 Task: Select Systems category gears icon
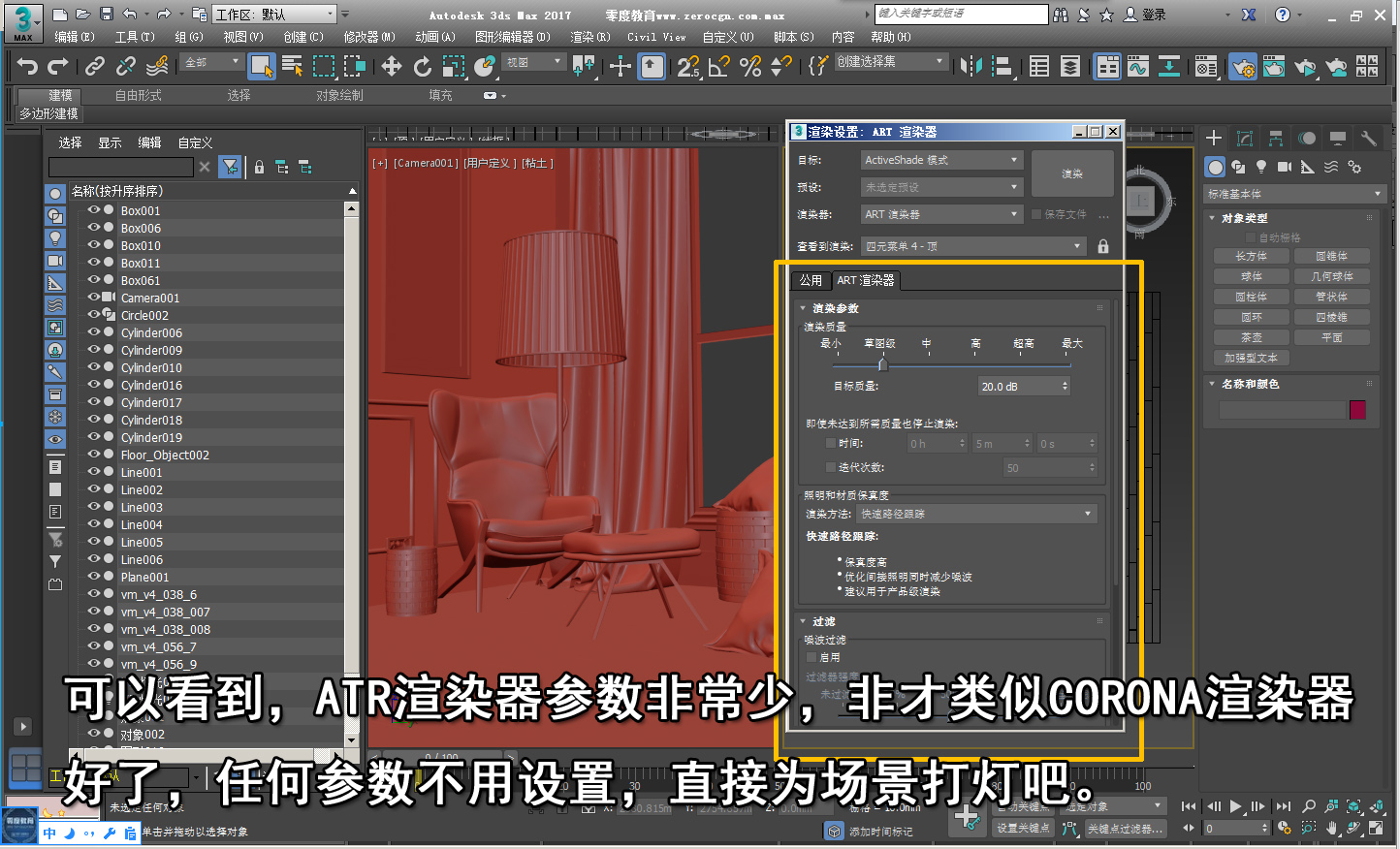pyautogui.click(x=1354, y=167)
